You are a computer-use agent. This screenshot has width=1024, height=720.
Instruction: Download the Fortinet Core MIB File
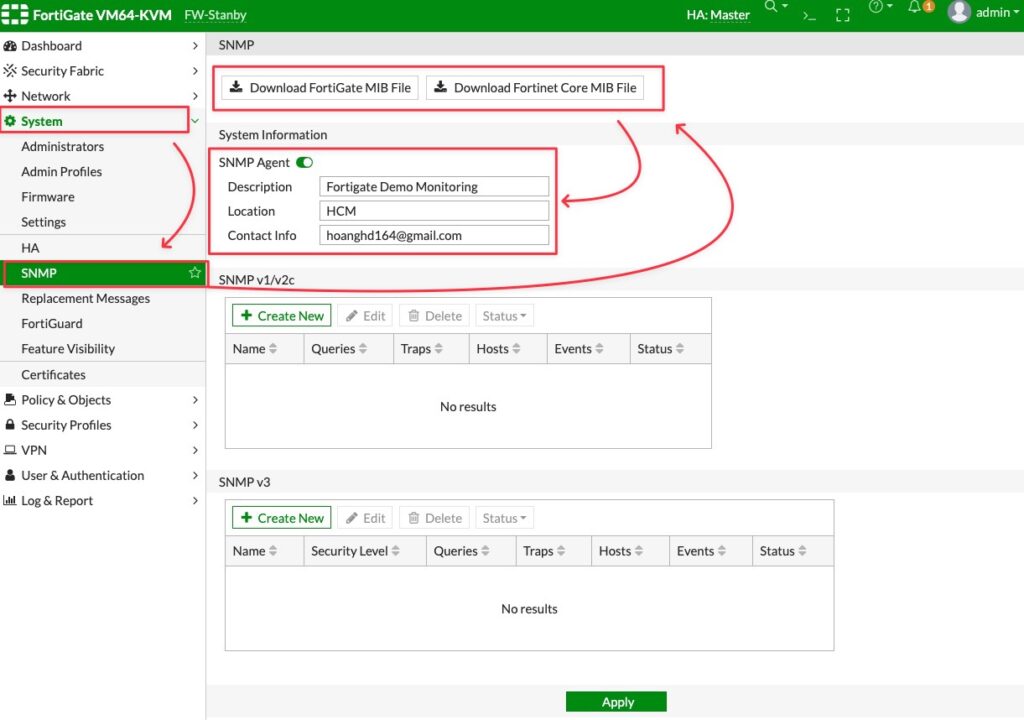(535, 88)
